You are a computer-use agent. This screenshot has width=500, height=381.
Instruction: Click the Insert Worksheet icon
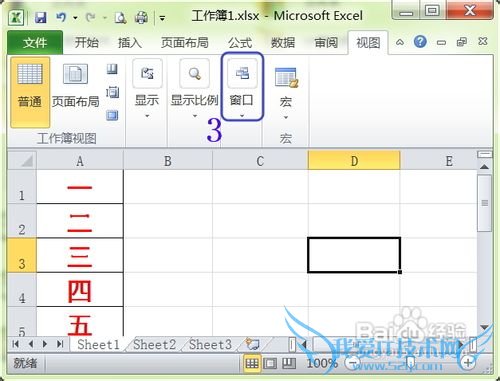pos(252,344)
